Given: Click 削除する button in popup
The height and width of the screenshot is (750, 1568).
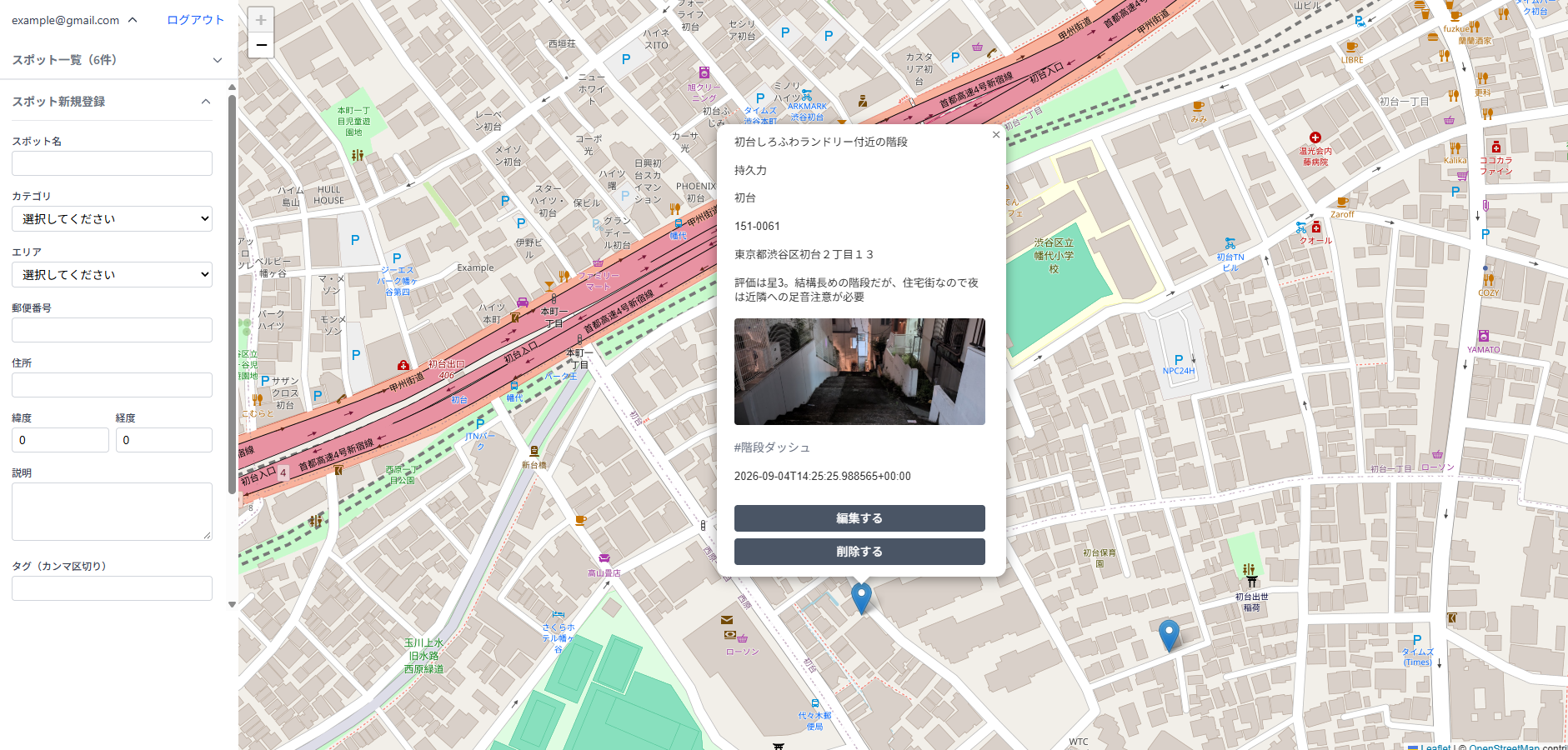Looking at the screenshot, I should [859, 552].
